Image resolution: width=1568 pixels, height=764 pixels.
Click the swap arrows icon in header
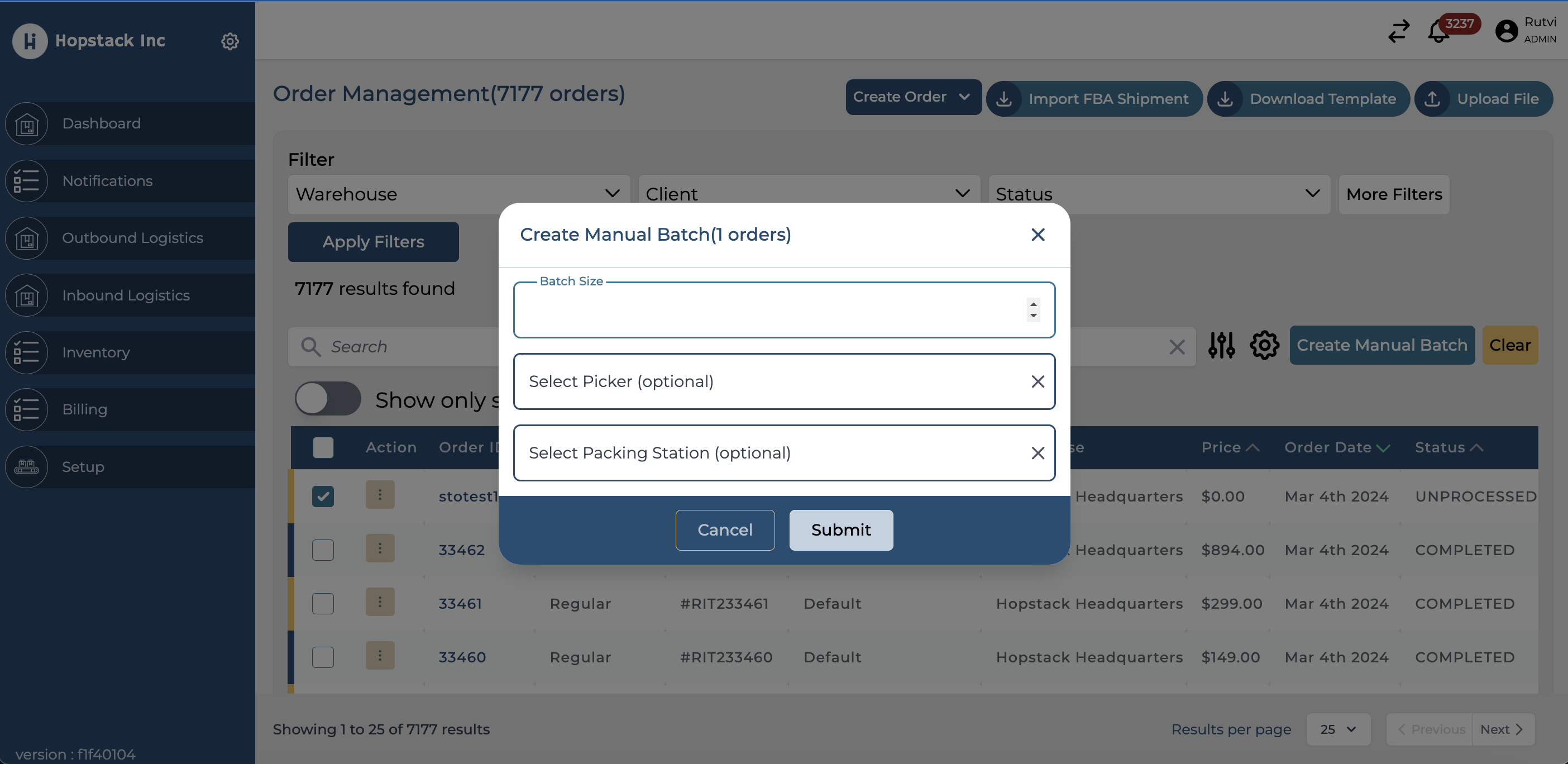1399,31
